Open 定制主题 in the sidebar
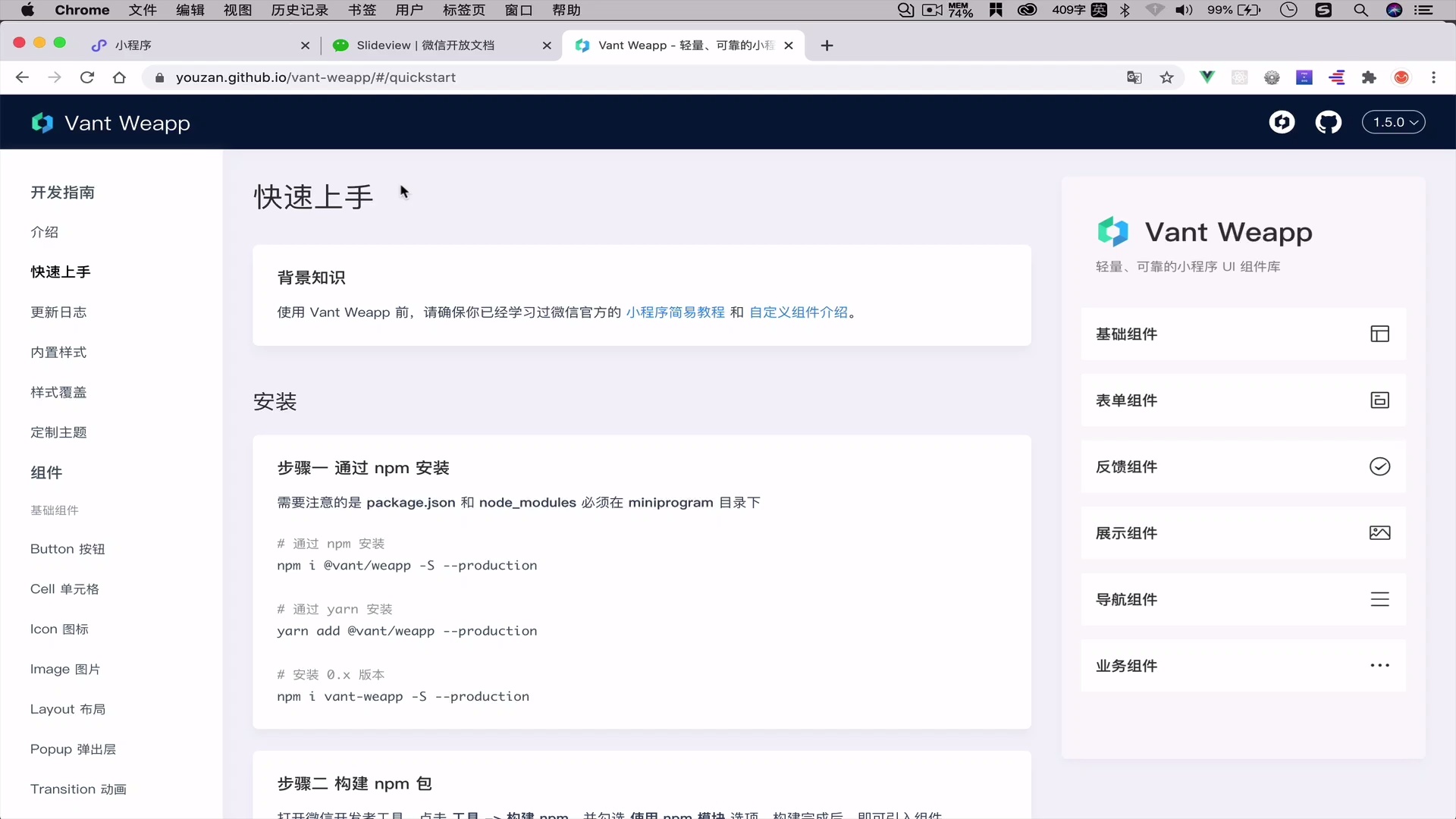The width and height of the screenshot is (1456, 819). click(x=58, y=432)
